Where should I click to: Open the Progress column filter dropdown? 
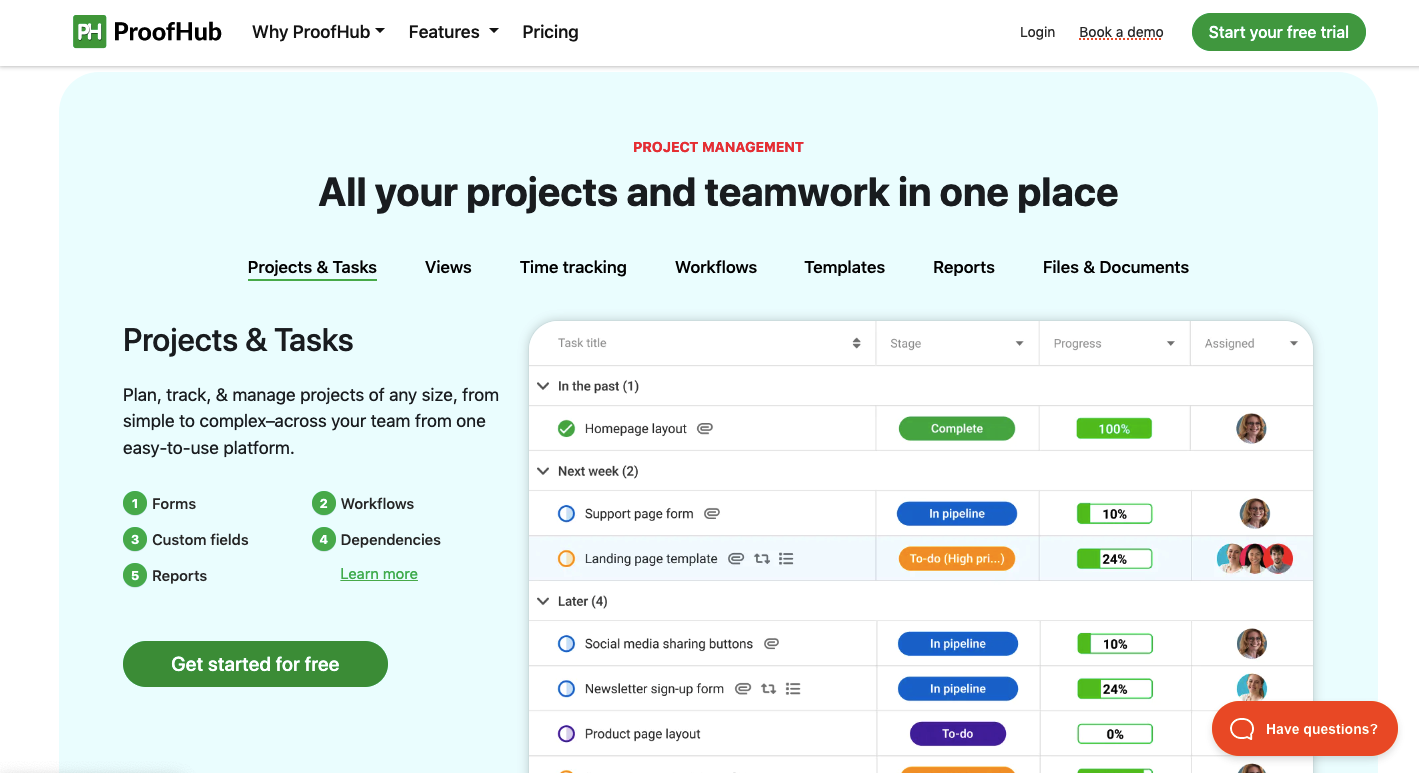coord(1170,344)
